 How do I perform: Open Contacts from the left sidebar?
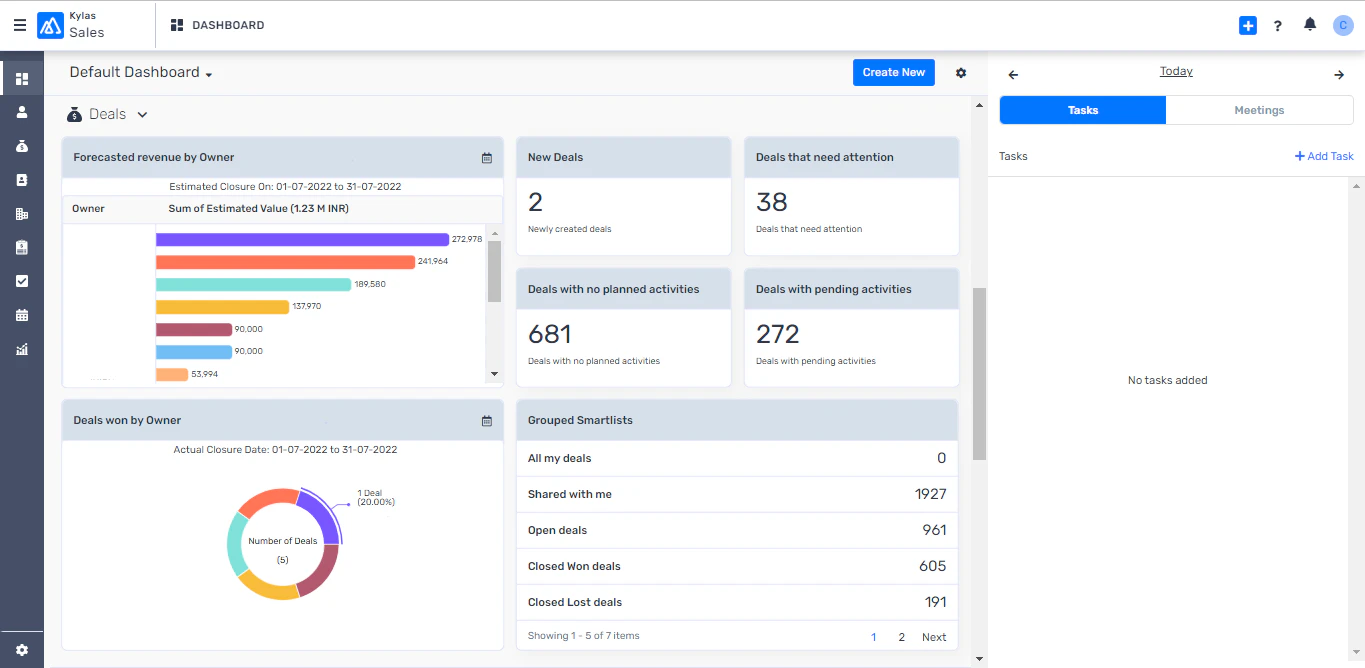tap(21, 179)
